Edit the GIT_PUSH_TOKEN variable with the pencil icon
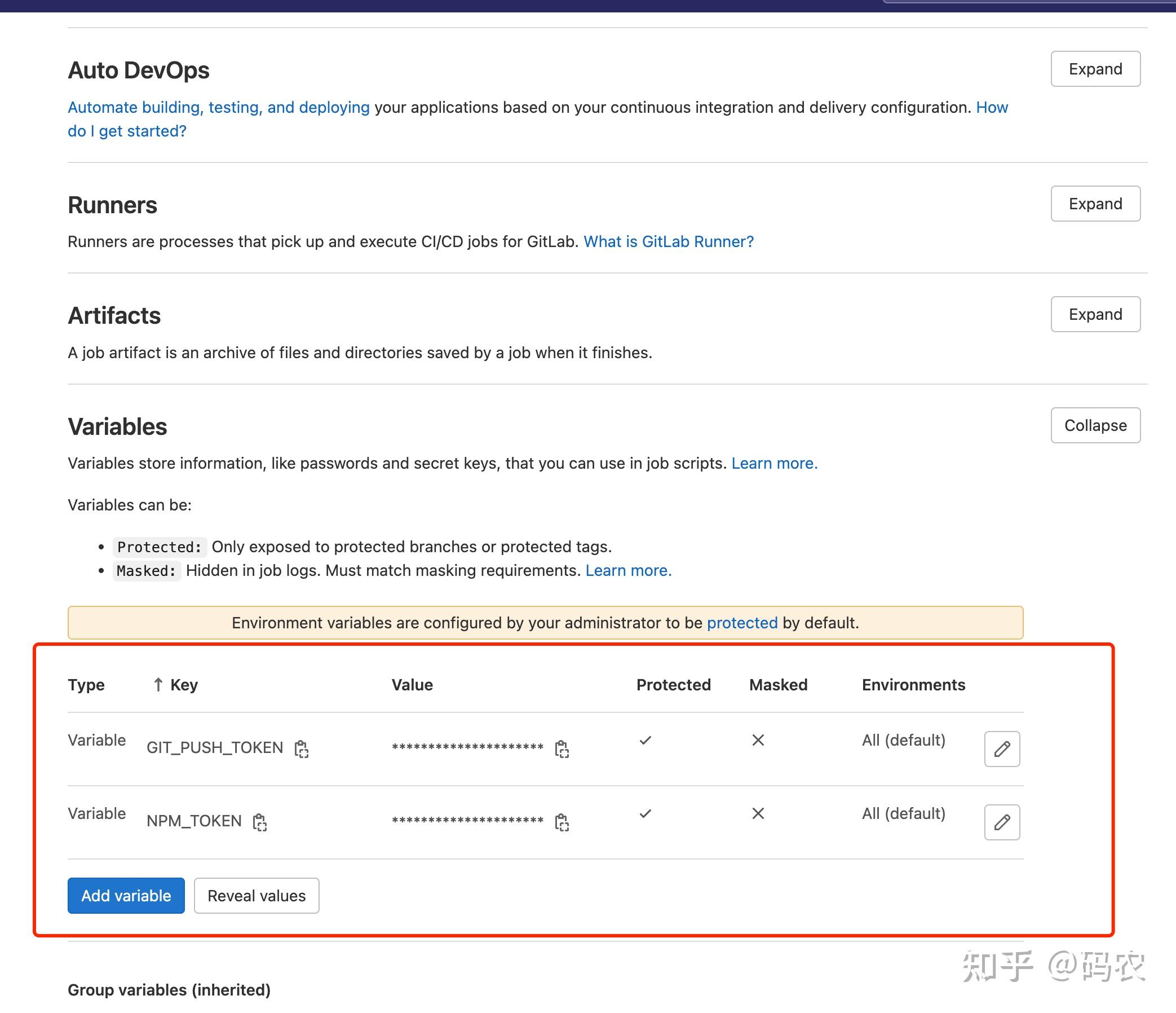 [x=1002, y=750]
